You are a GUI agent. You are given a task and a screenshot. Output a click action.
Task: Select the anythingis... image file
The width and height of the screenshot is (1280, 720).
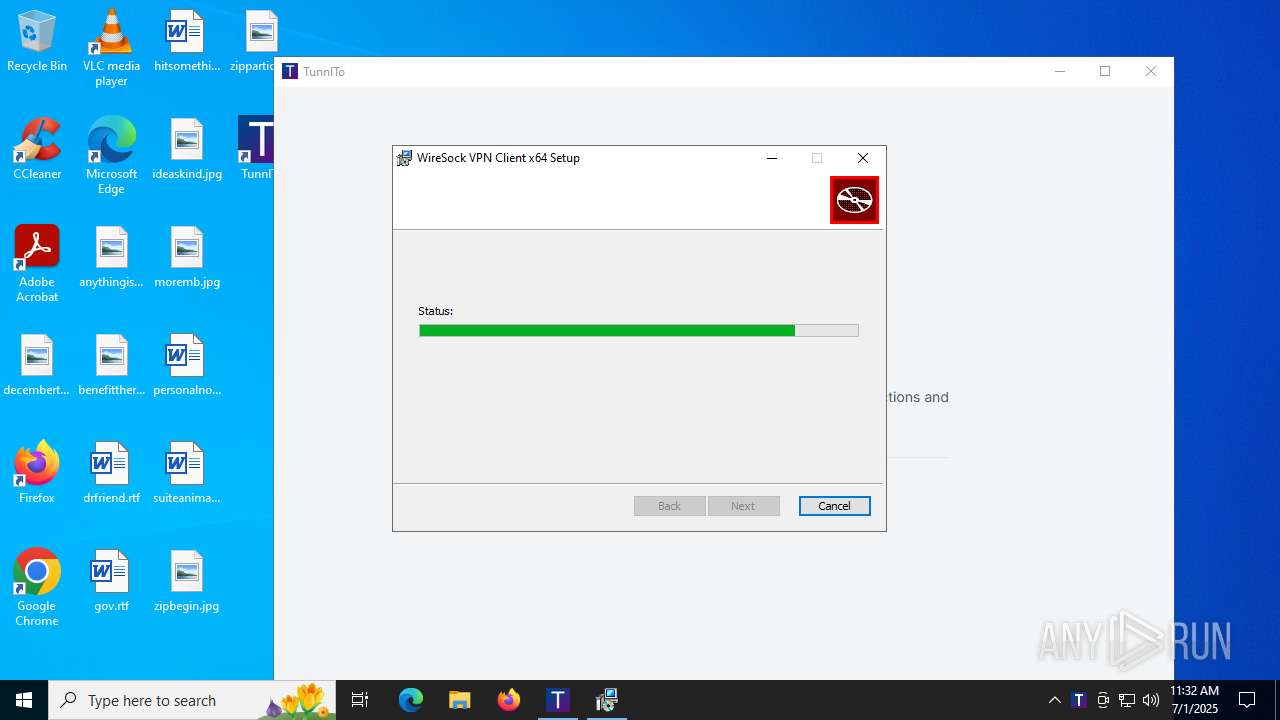[x=111, y=257]
